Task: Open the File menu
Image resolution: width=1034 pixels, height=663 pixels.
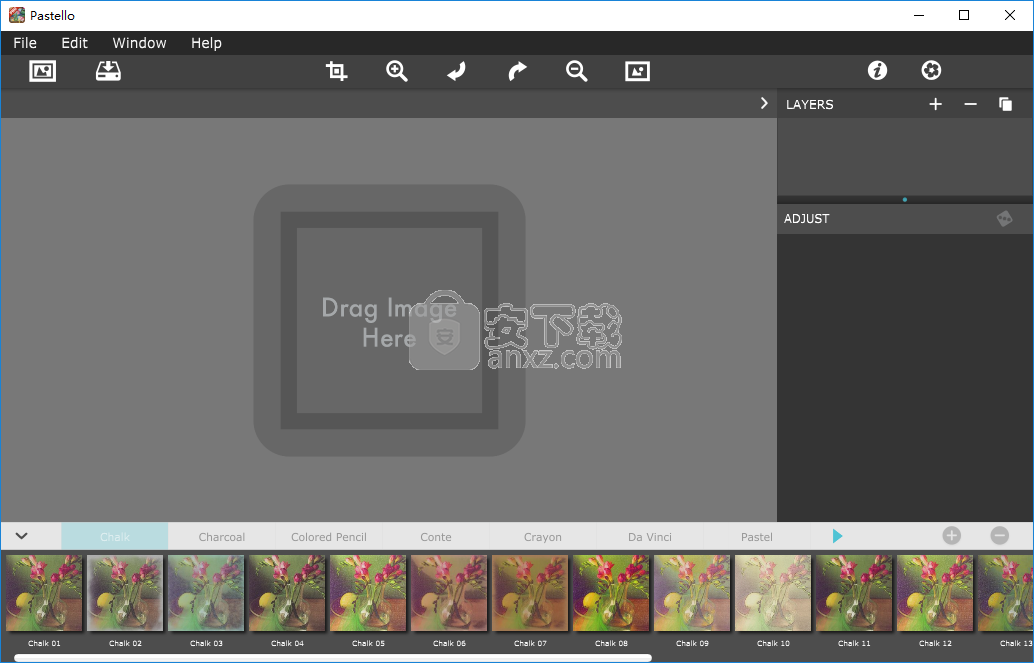Action: (x=25, y=43)
